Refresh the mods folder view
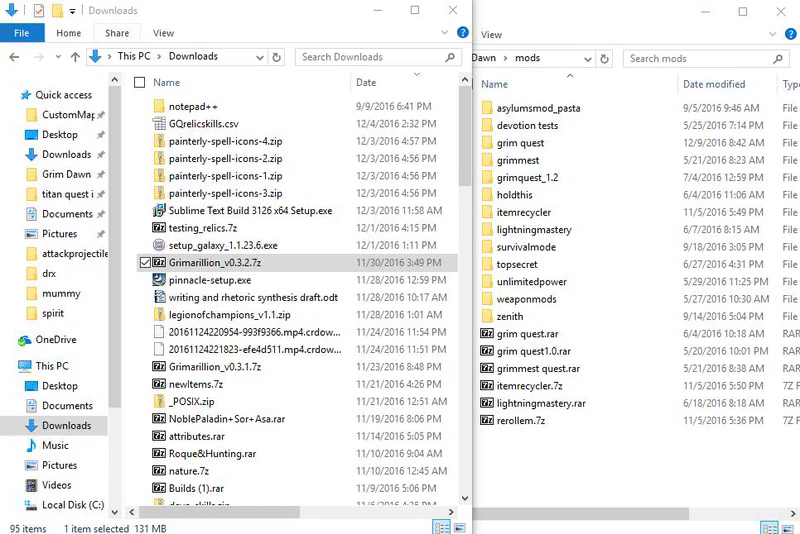The width and height of the screenshot is (800, 534). [605, 59]
